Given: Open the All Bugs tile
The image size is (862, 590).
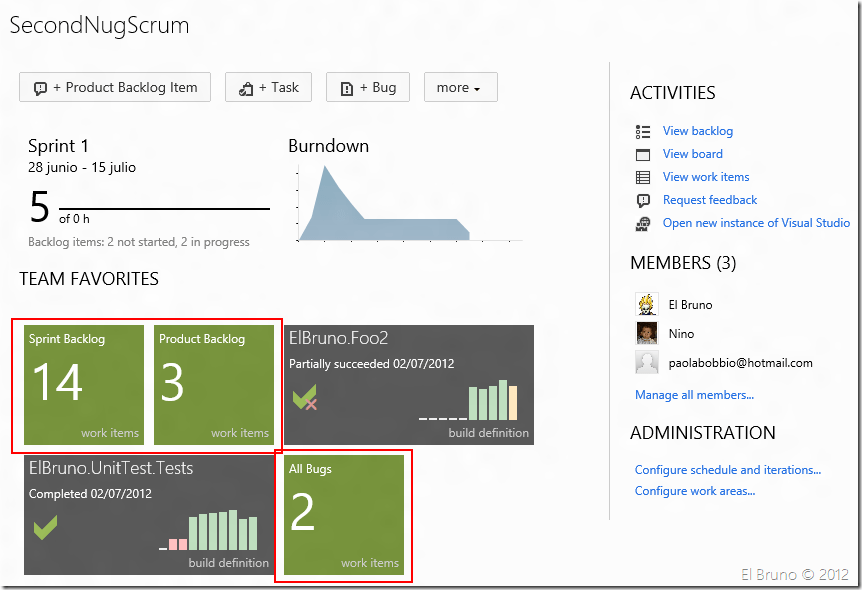Looking at the screenshot, I should [x=344, y=515].
